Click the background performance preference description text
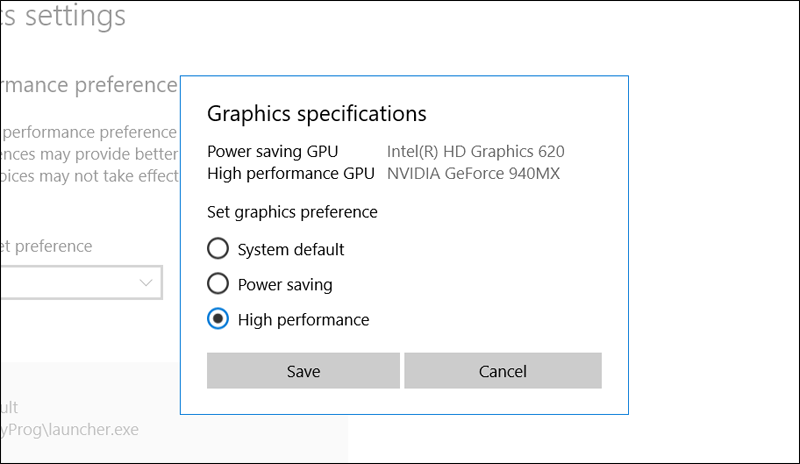The width and height of the screenshot is (800, 464). [x=88, y=132]
